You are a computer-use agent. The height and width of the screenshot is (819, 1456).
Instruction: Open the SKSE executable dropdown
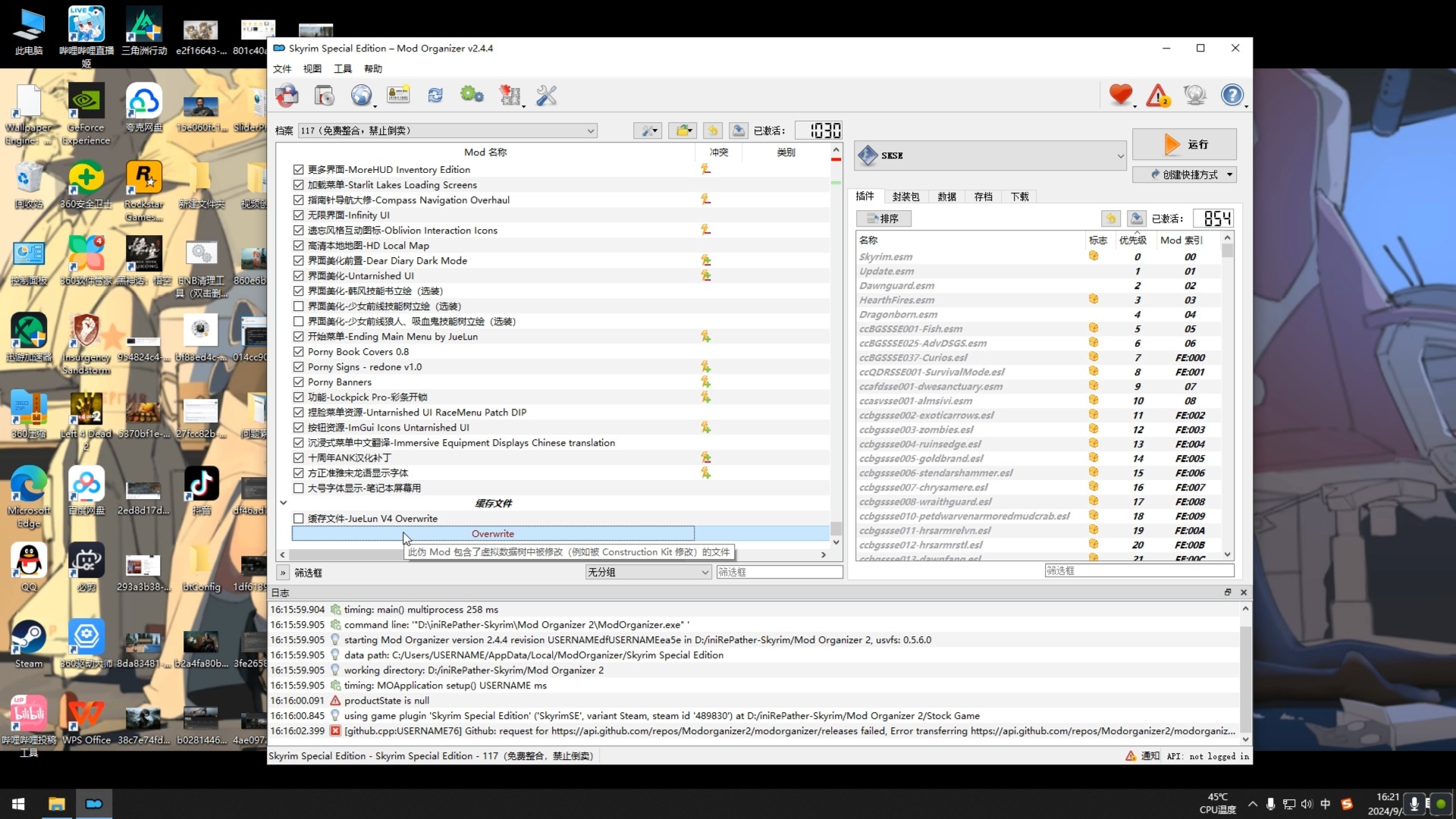coord(990,155)
